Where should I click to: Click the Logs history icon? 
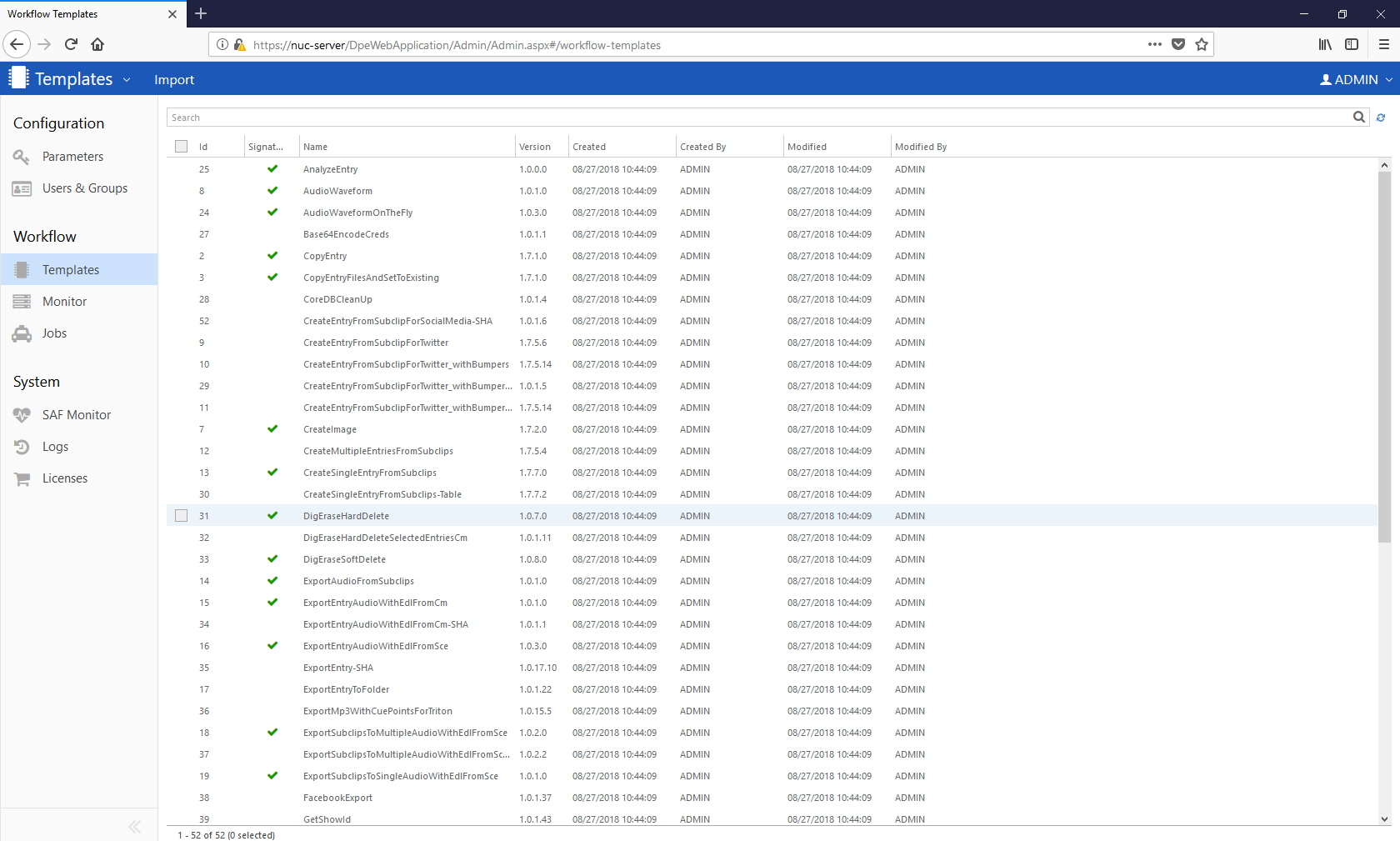(22, 447)
